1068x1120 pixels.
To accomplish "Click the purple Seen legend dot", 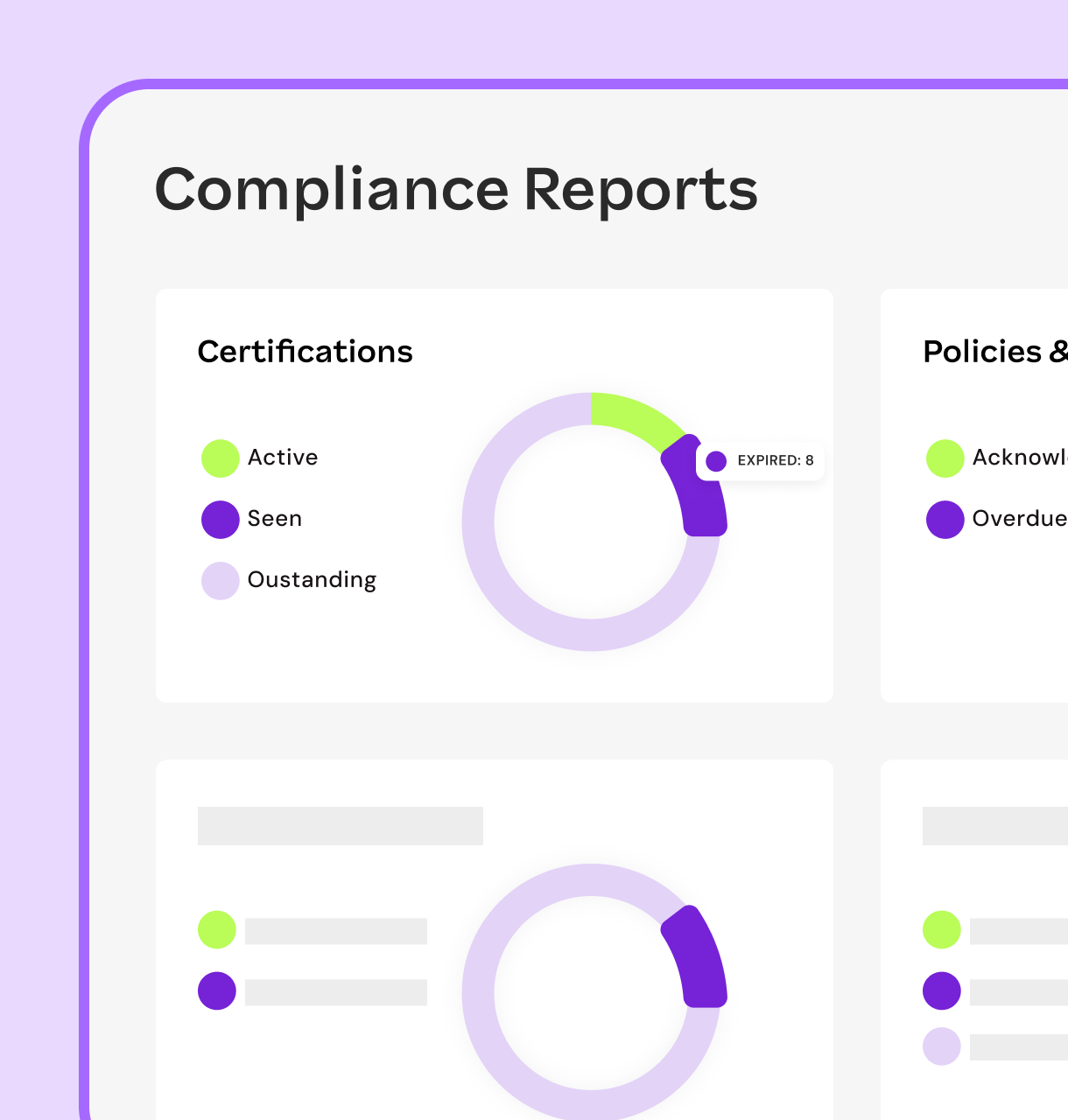I will (221, 520).
